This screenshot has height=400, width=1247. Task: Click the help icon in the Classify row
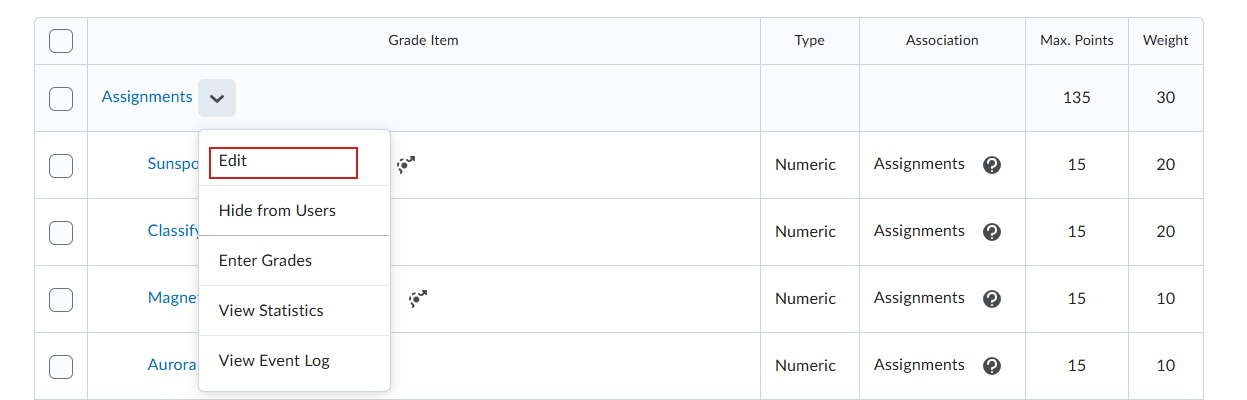coord(992,232)
